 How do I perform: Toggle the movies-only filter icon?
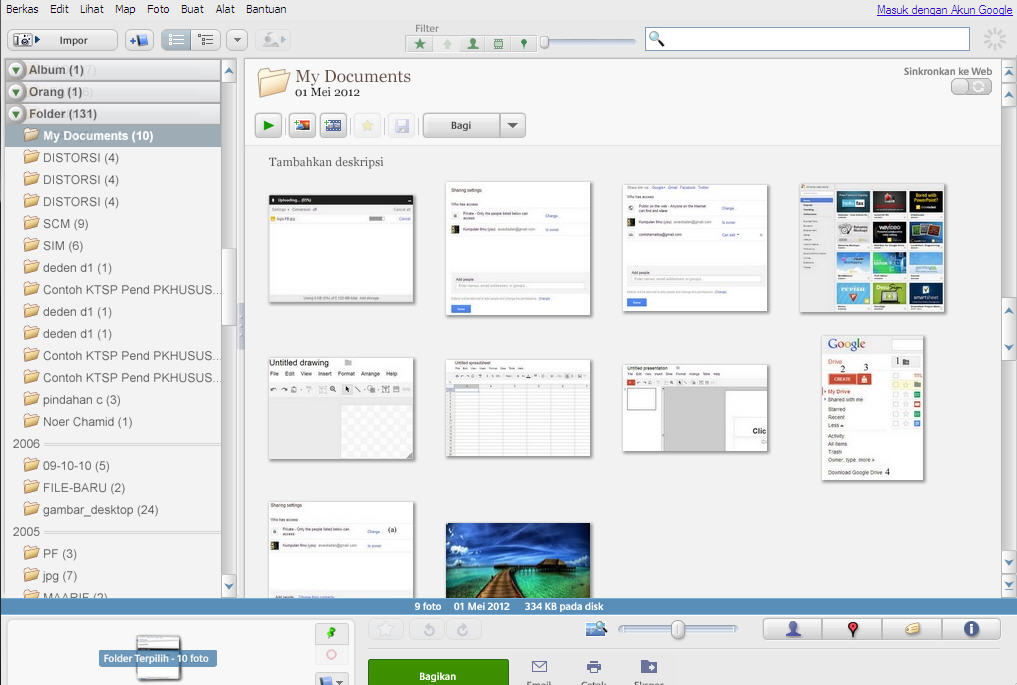coord(498,44)
